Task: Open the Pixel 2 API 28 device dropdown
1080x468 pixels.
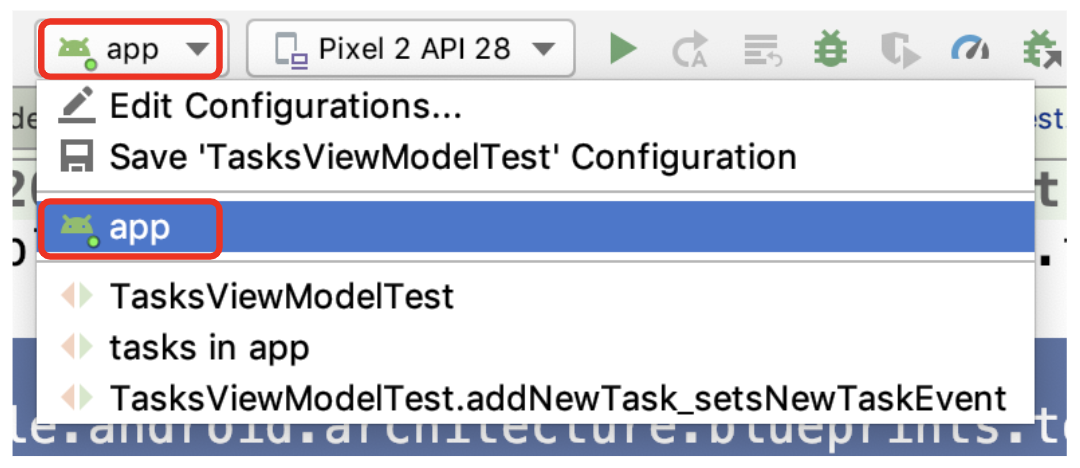Action: tap(411, 48)
